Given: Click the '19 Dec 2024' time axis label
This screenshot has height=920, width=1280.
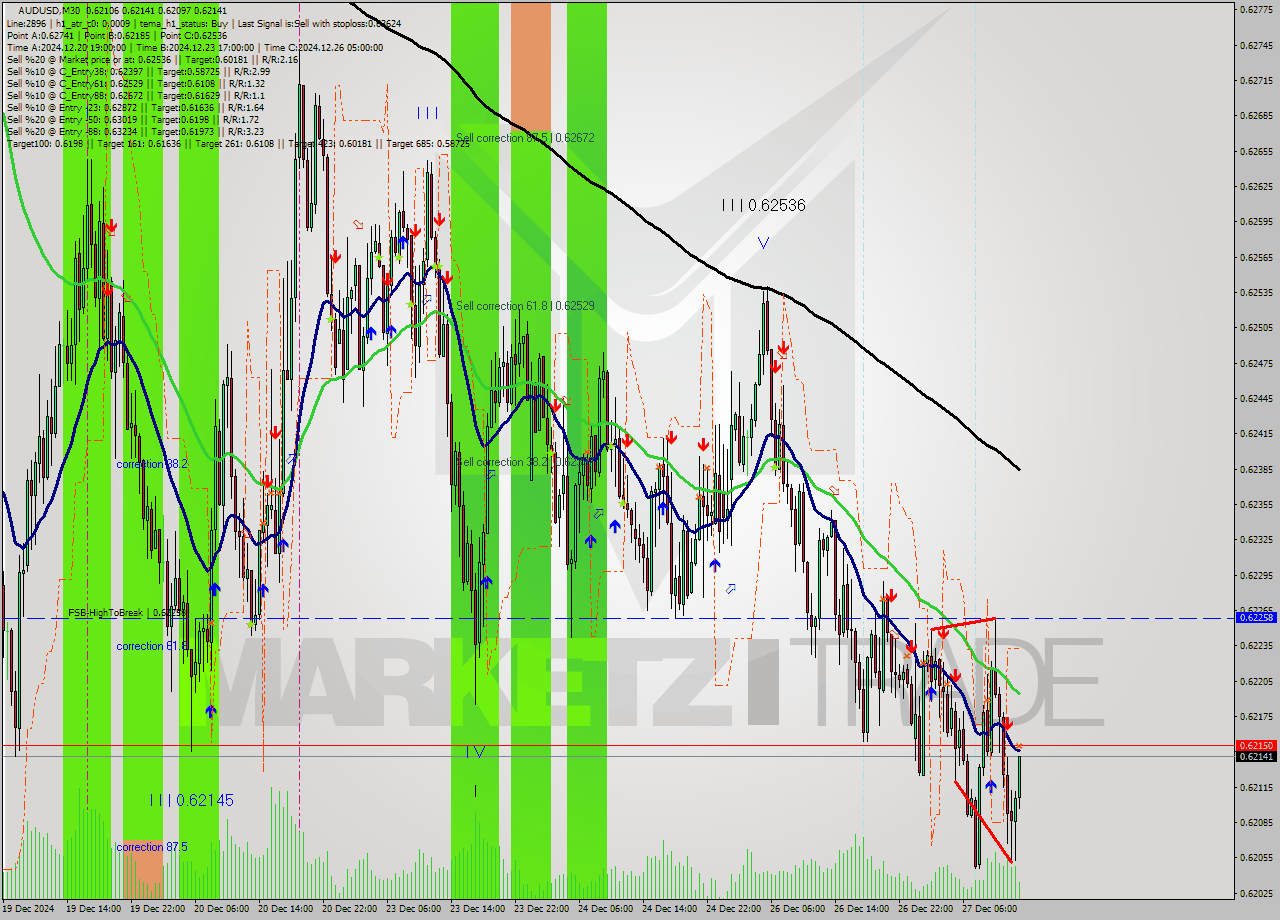Looking at the screenshot, I should [29, 909].
